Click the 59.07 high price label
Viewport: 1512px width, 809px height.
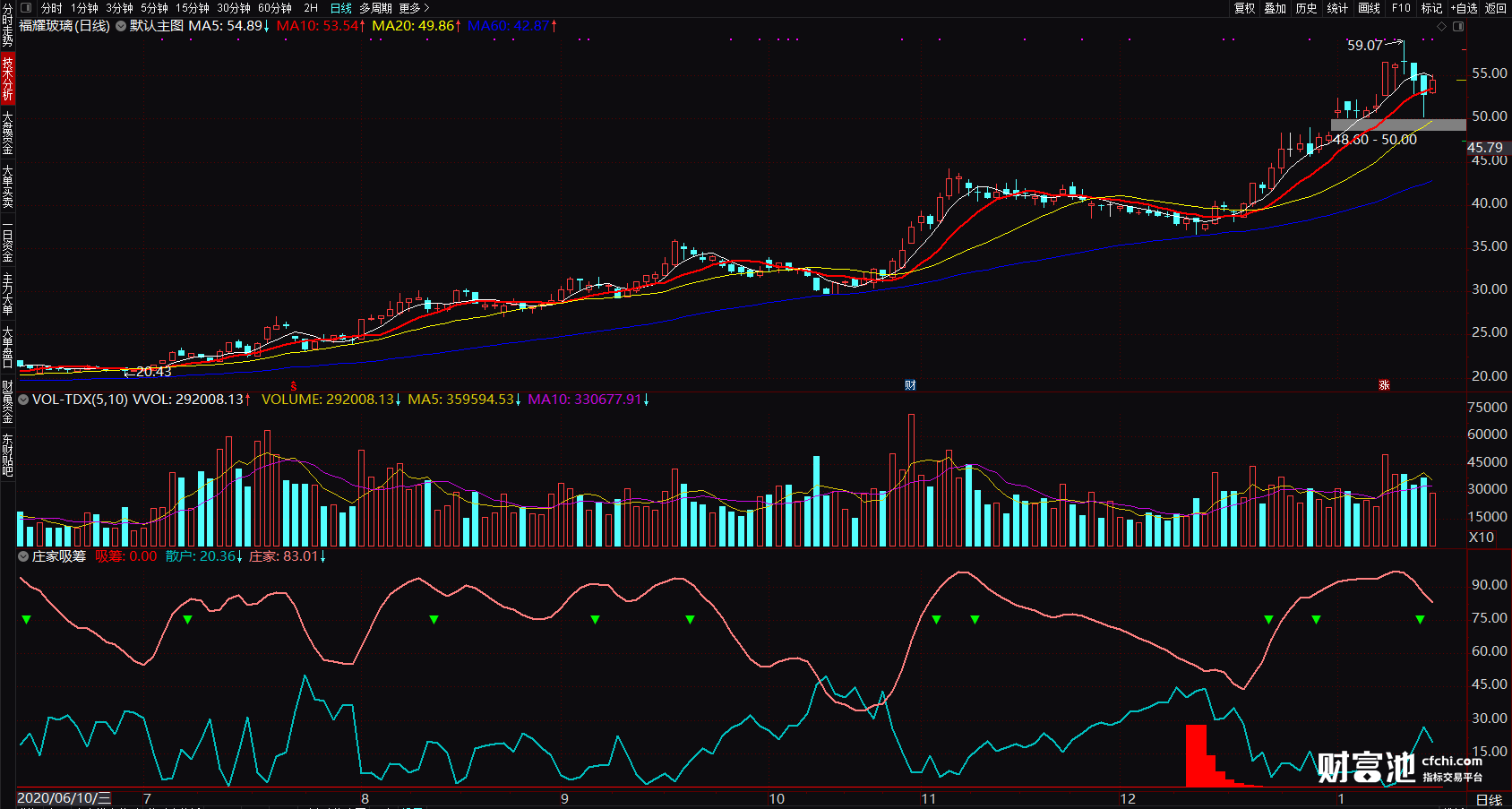[x=1365, y=46]
